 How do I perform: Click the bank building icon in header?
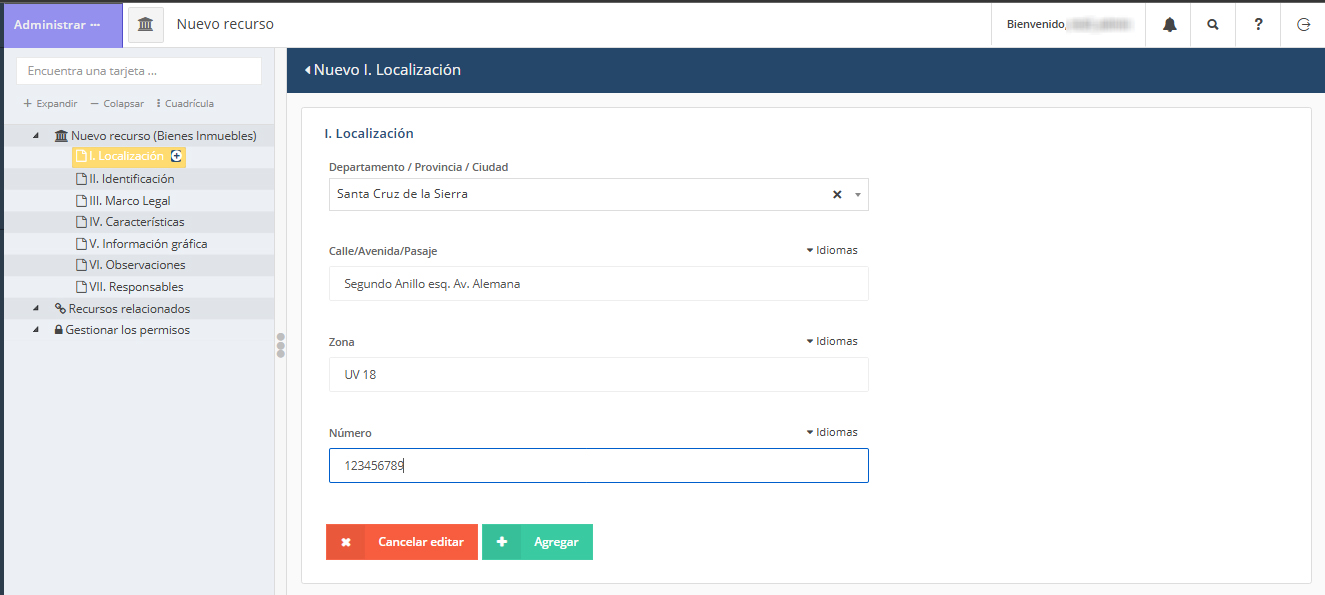point(146,24)
